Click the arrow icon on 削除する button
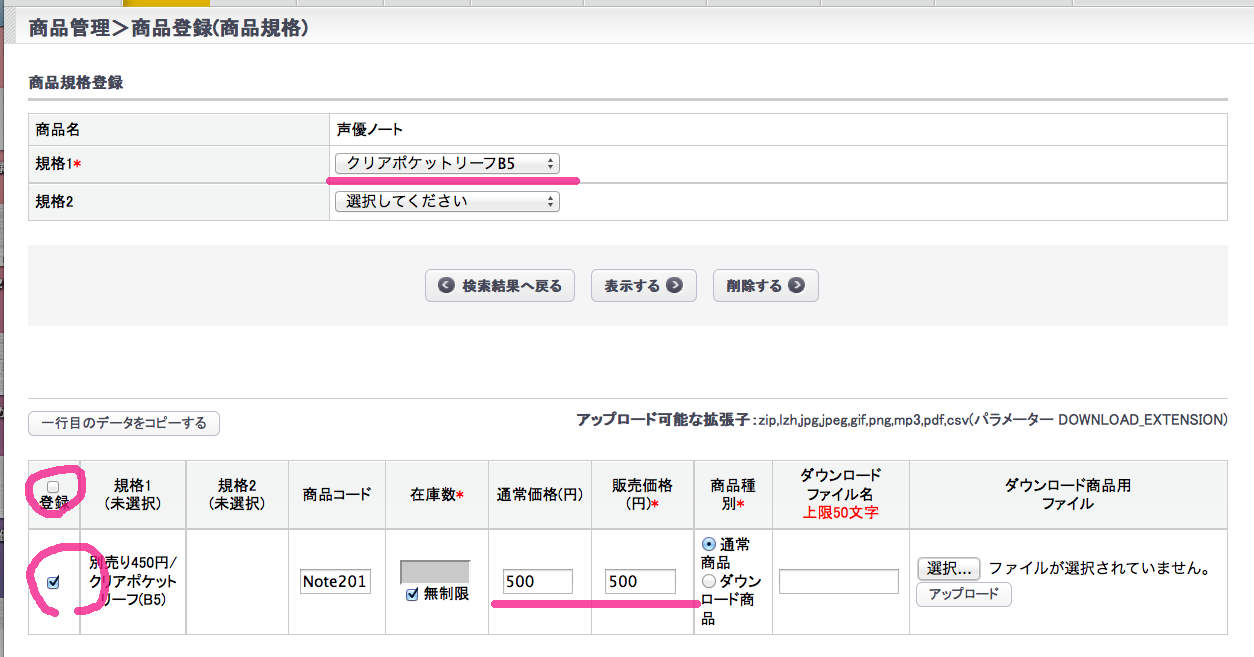Image resolution: width=1254 pixels, height=657 pixels. (x=796, y=286)
